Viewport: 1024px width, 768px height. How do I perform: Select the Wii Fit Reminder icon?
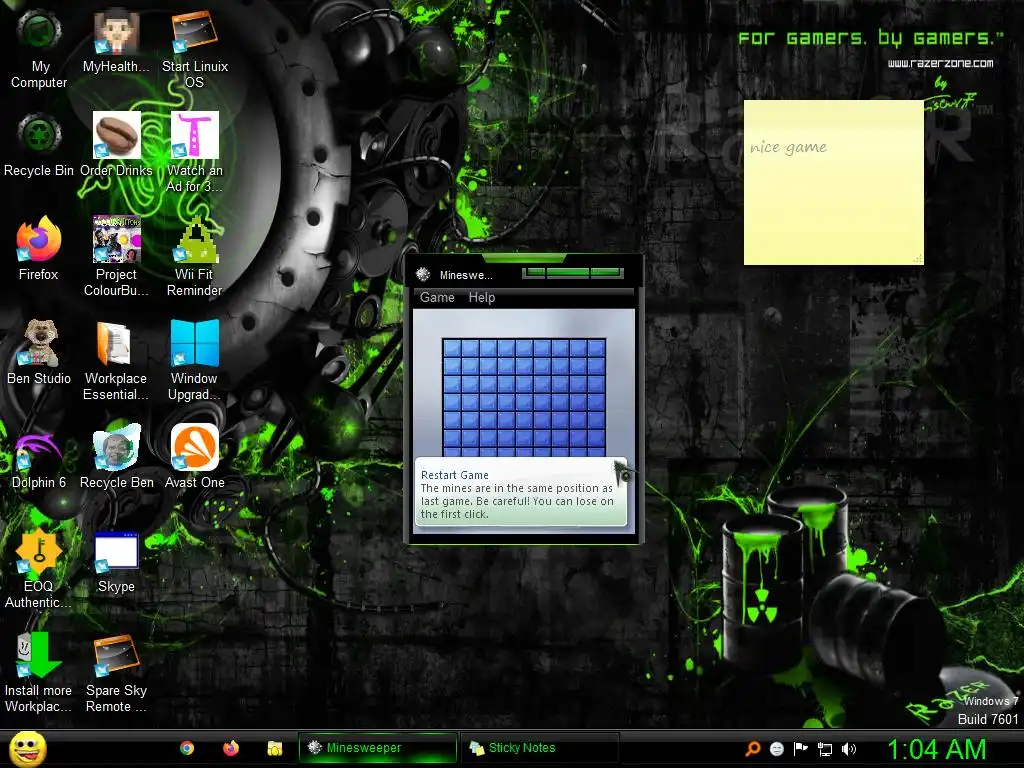tap(194, 240)
